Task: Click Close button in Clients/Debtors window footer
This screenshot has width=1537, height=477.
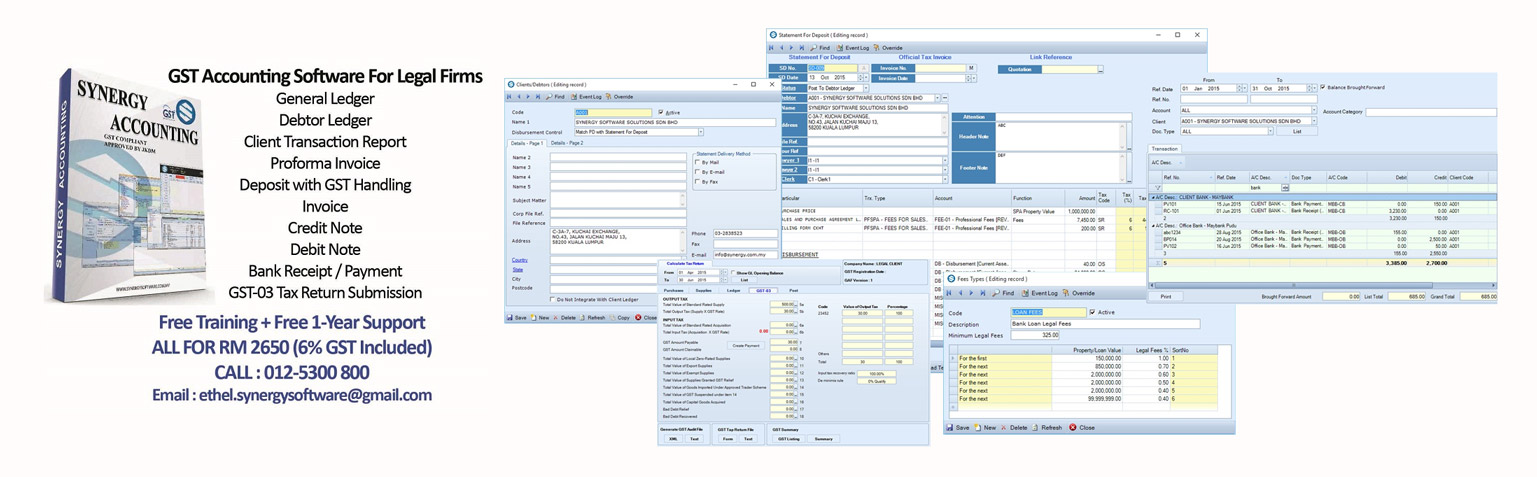Action: point(644,317)
